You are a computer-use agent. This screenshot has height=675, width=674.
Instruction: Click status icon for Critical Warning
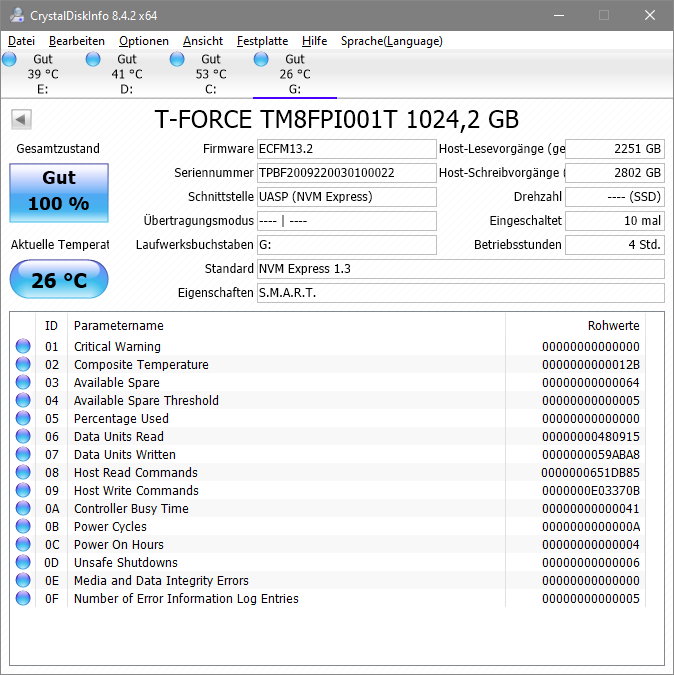click(x=23, y=346)
